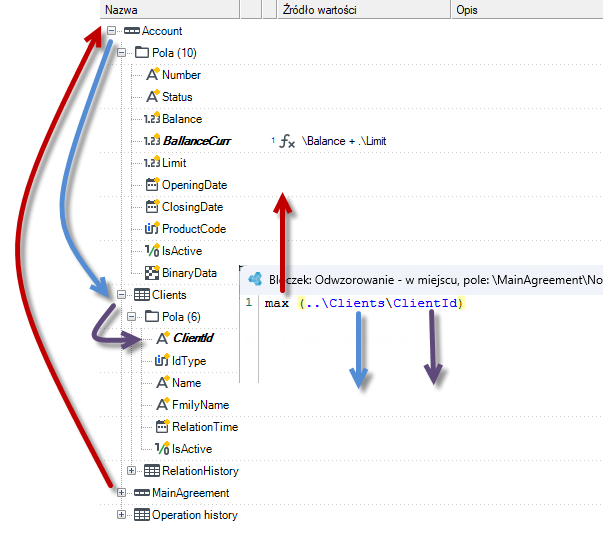Screen dimensions: 603x551
Task: Click the Clients table icon
Action: coord(142,295)
